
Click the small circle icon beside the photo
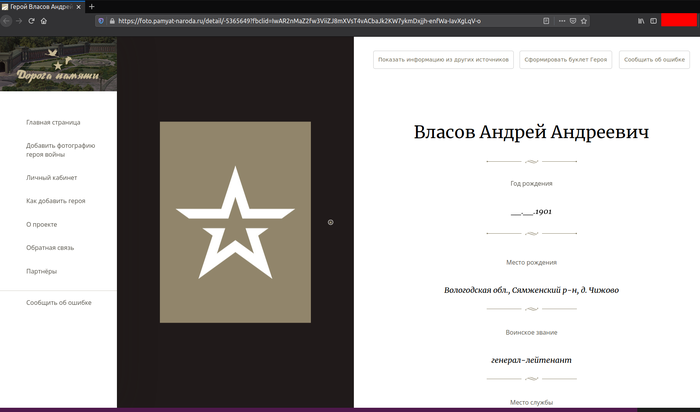(331, 222)
